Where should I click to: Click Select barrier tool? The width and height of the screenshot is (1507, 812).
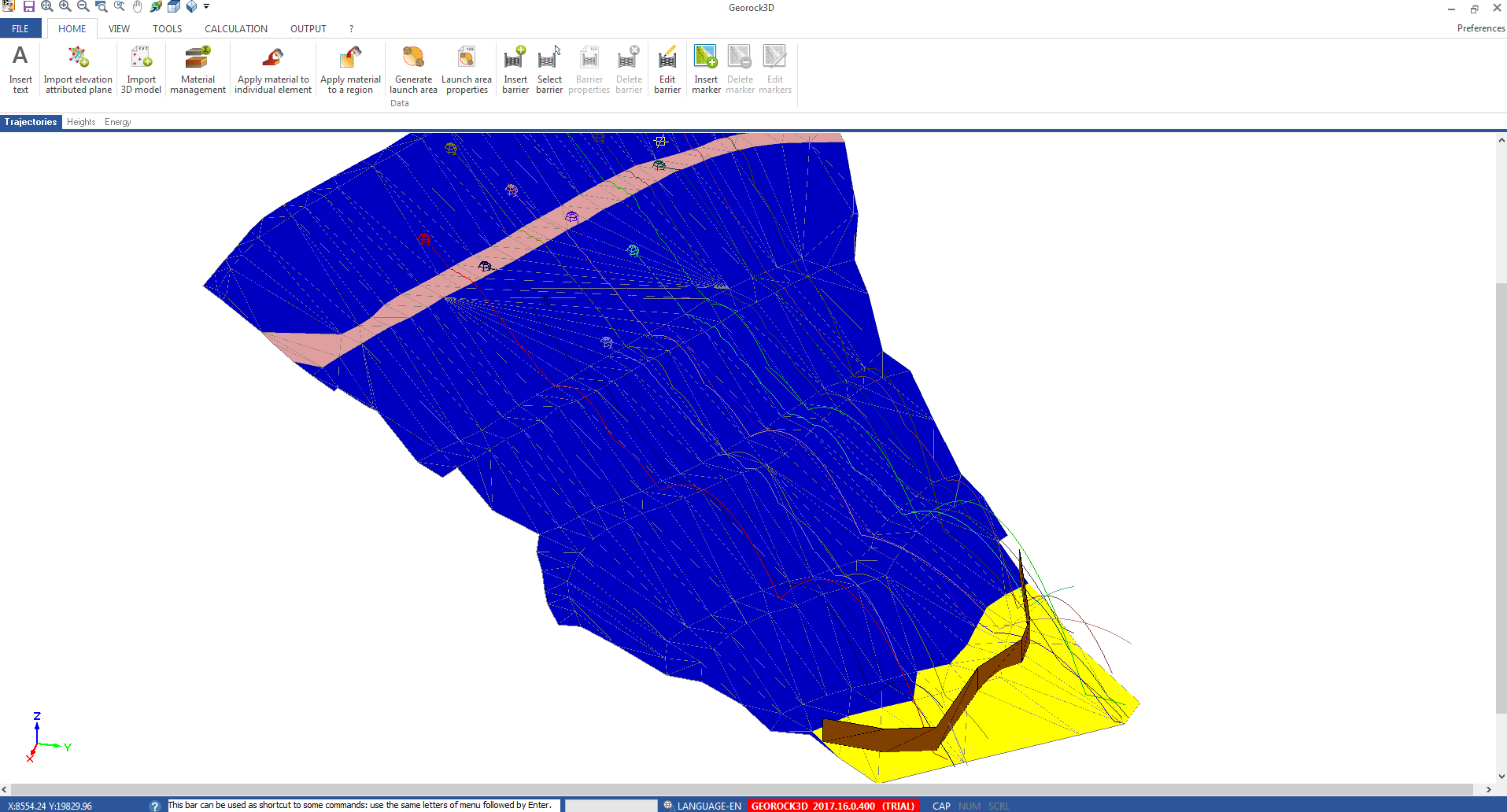549,69
